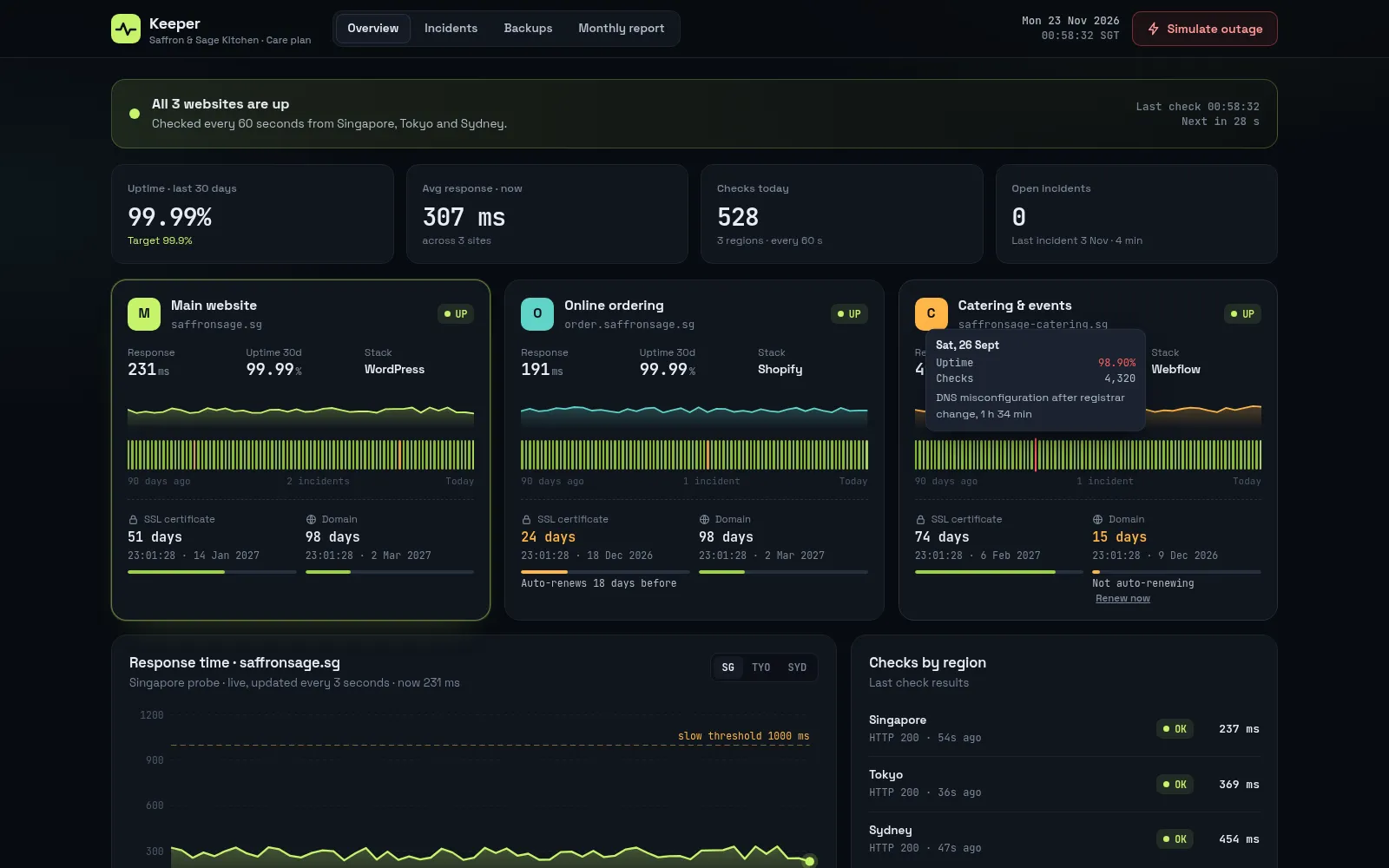Click the UP badge on Catering & events
This screenshot has height=868, width=1389.
1242,314
